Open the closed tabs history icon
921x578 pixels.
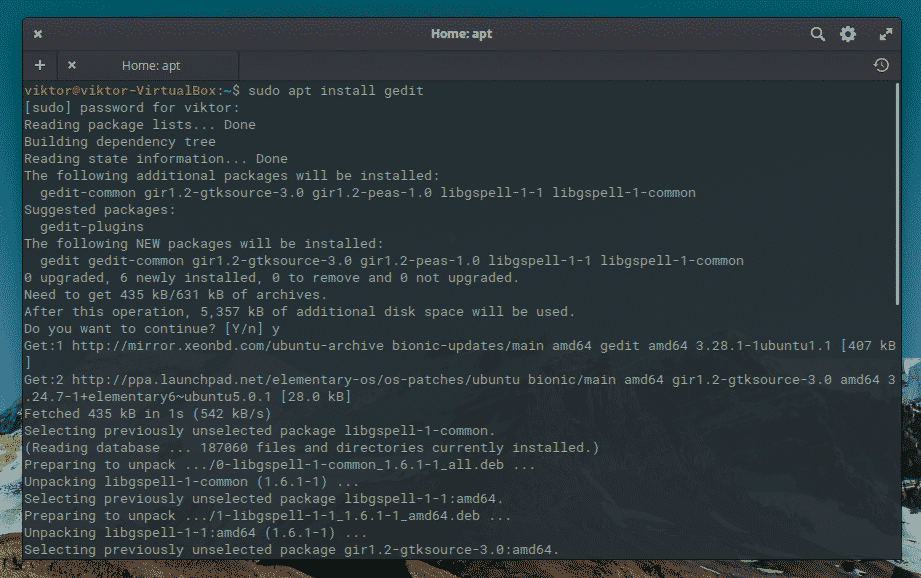point(881,65)
